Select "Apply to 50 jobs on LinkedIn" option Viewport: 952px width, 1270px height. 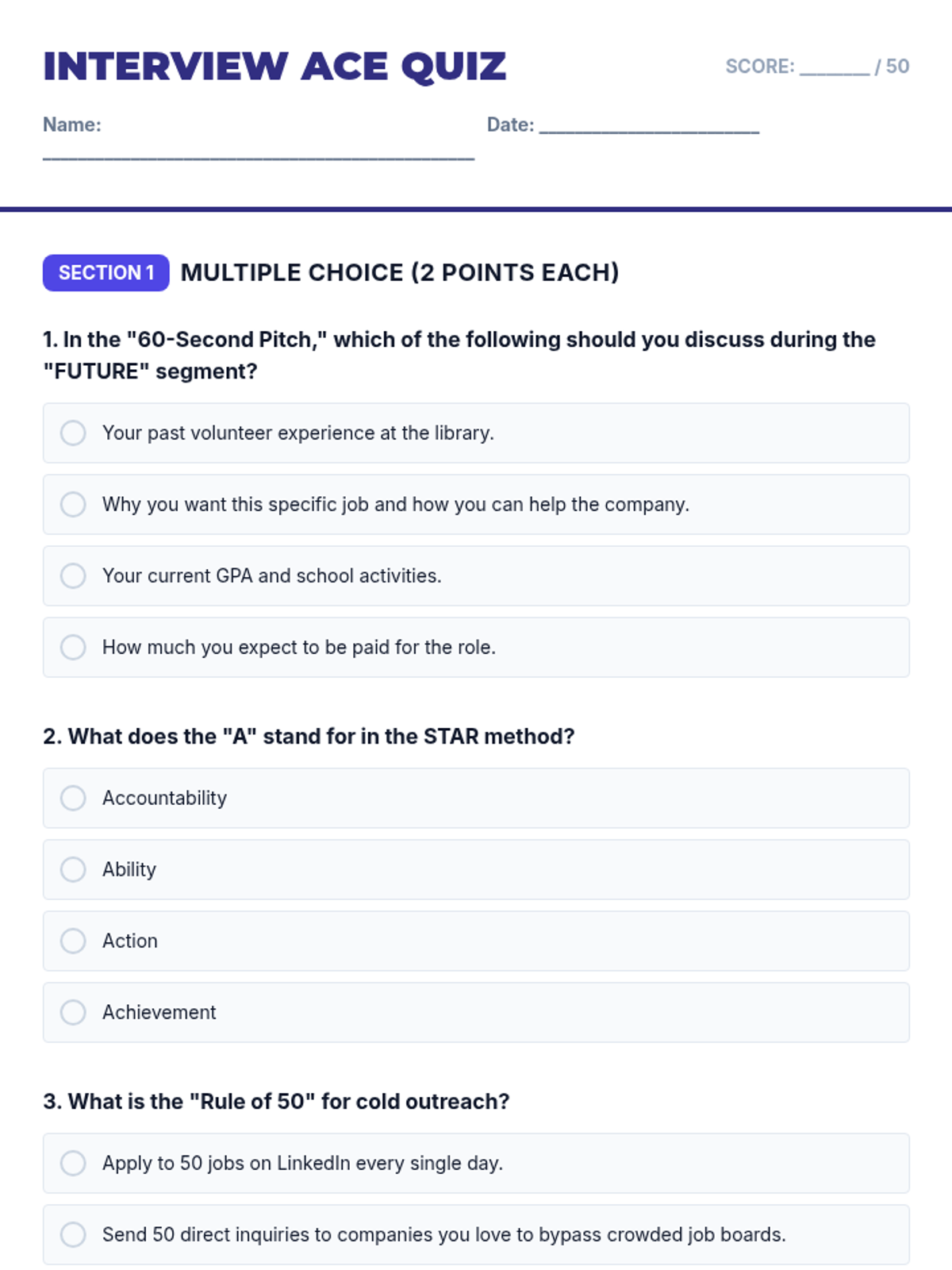tap(73, 1164)
